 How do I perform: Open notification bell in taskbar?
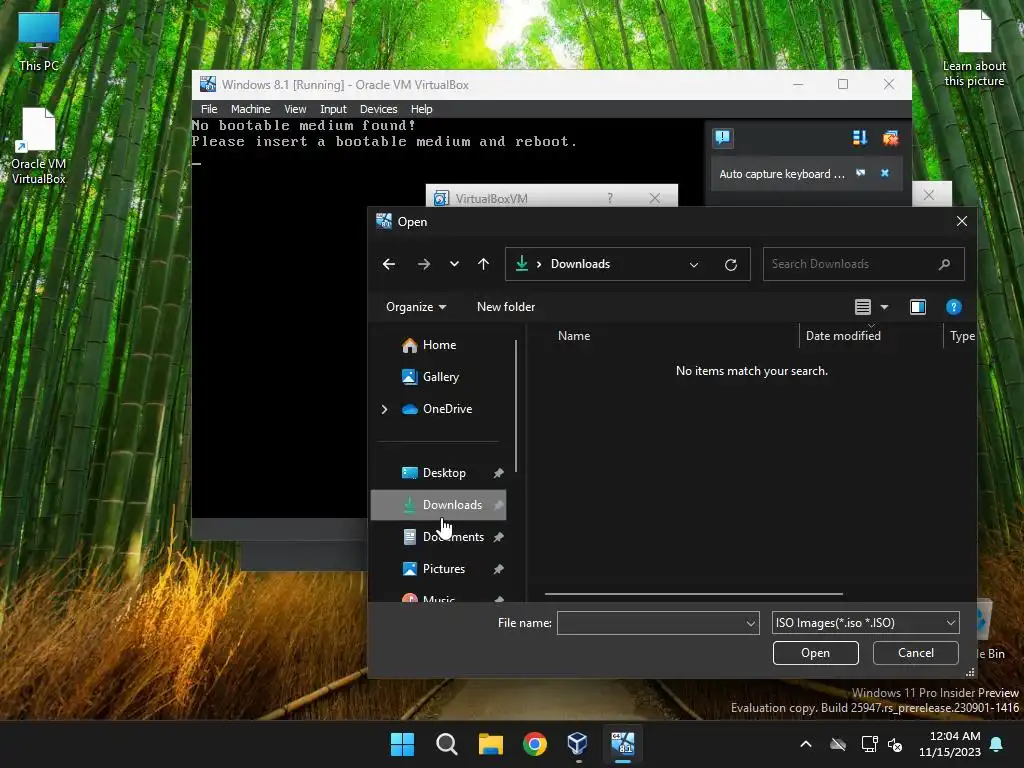click(x=997, y=744)
